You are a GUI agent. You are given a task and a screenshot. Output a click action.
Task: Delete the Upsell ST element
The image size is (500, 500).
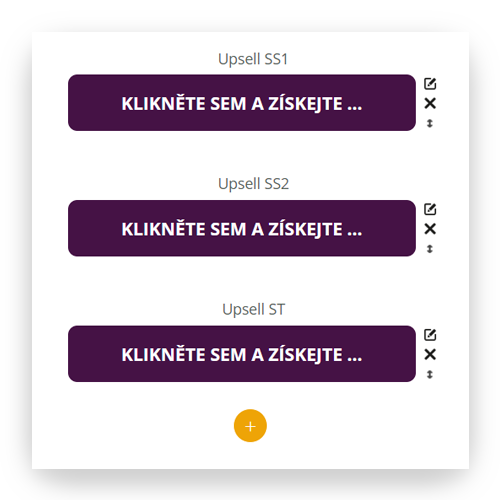[430, 354]
